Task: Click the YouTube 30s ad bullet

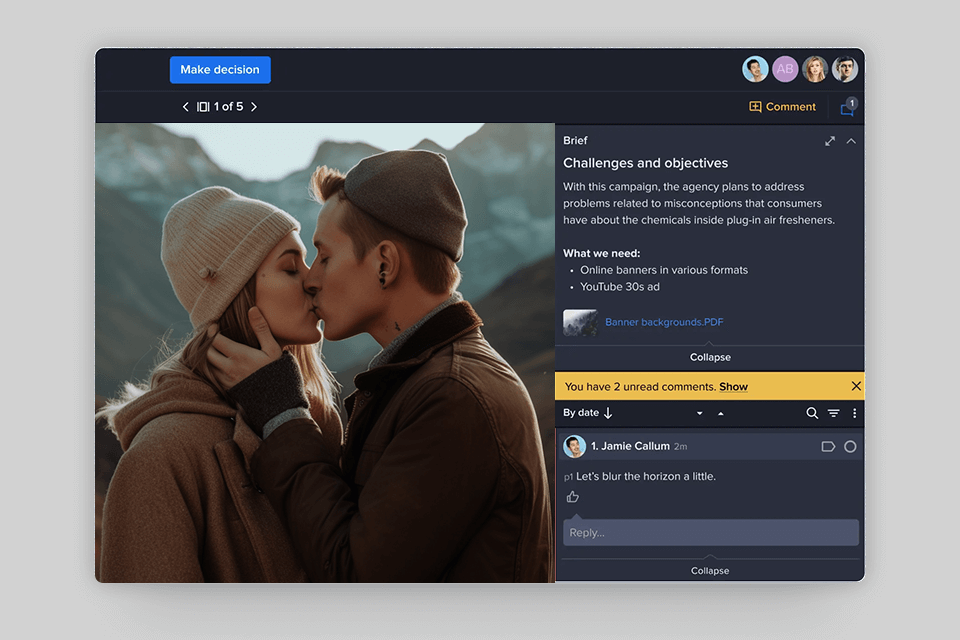Action: 620,287
